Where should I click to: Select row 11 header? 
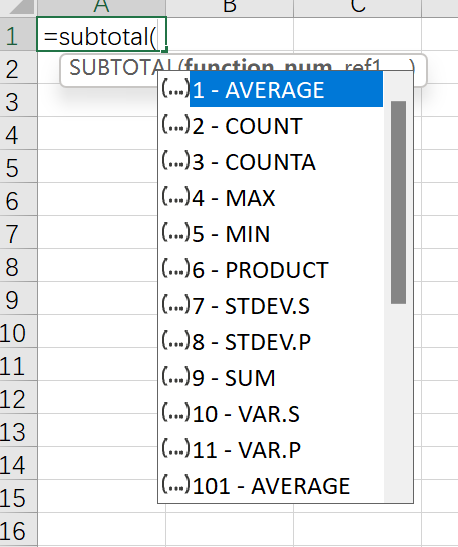pyautogui.click(x=18, y=364)
